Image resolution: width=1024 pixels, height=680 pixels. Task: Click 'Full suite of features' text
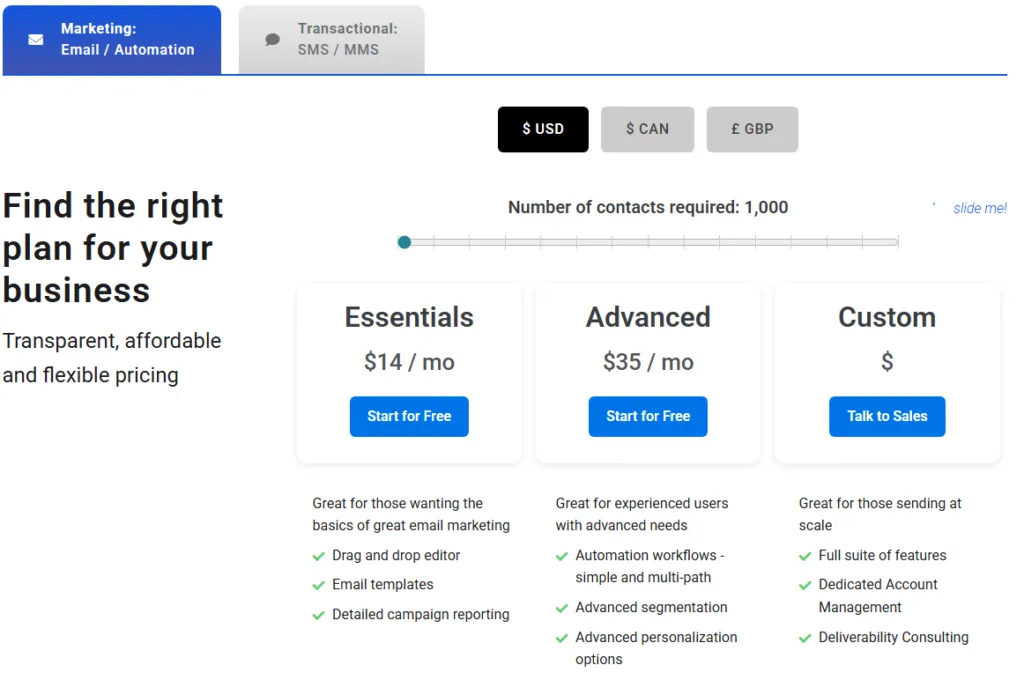(x=882, y=555)
